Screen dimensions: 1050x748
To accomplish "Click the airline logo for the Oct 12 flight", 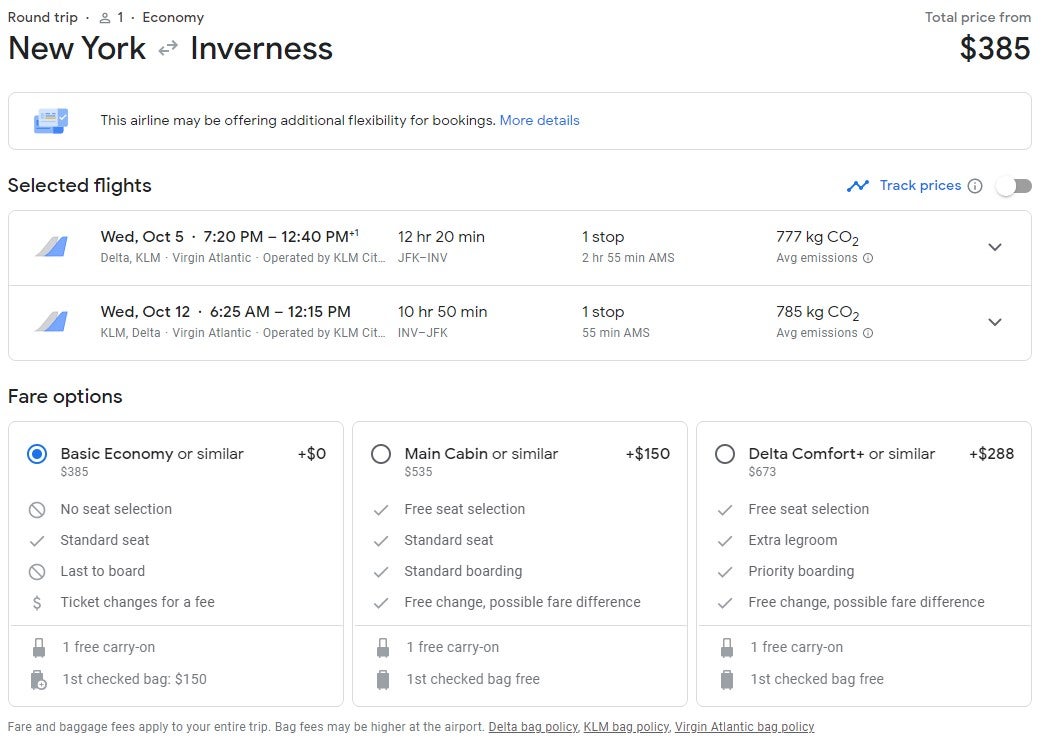I will [x=52, y=322].
